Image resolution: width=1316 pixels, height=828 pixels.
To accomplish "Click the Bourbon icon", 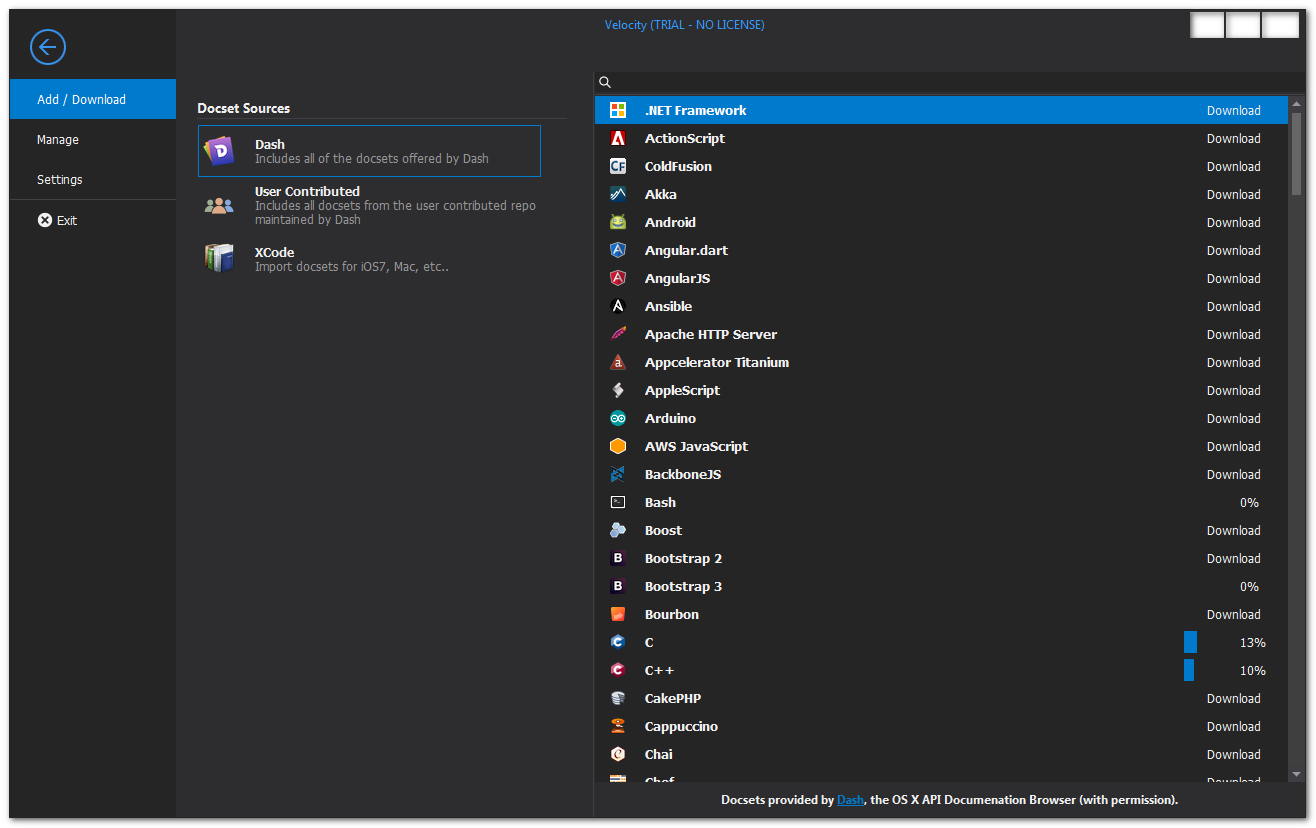I will point(618,614).
